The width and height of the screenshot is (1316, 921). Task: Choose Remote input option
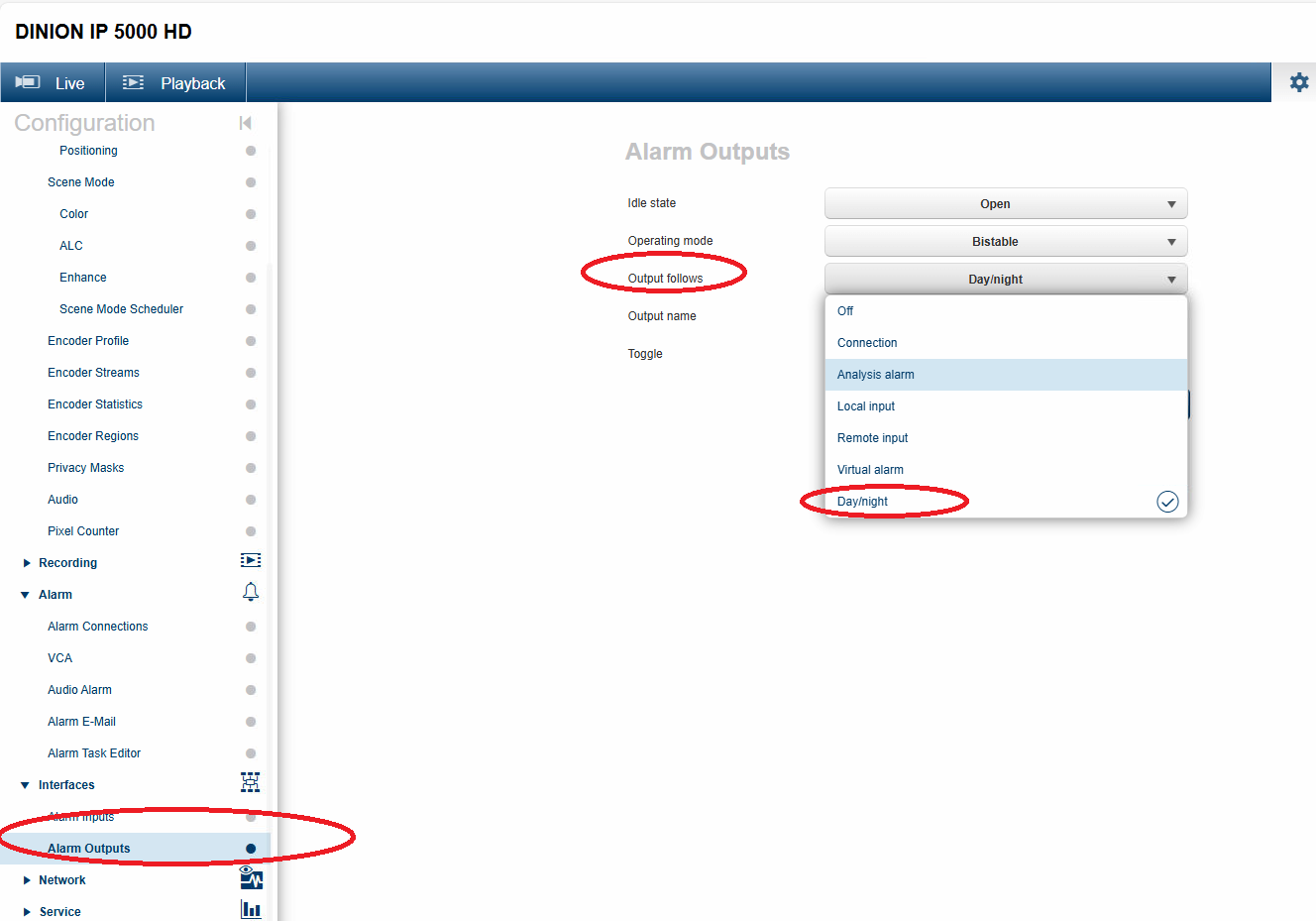pyautogui.click(x=1006, y=438)
